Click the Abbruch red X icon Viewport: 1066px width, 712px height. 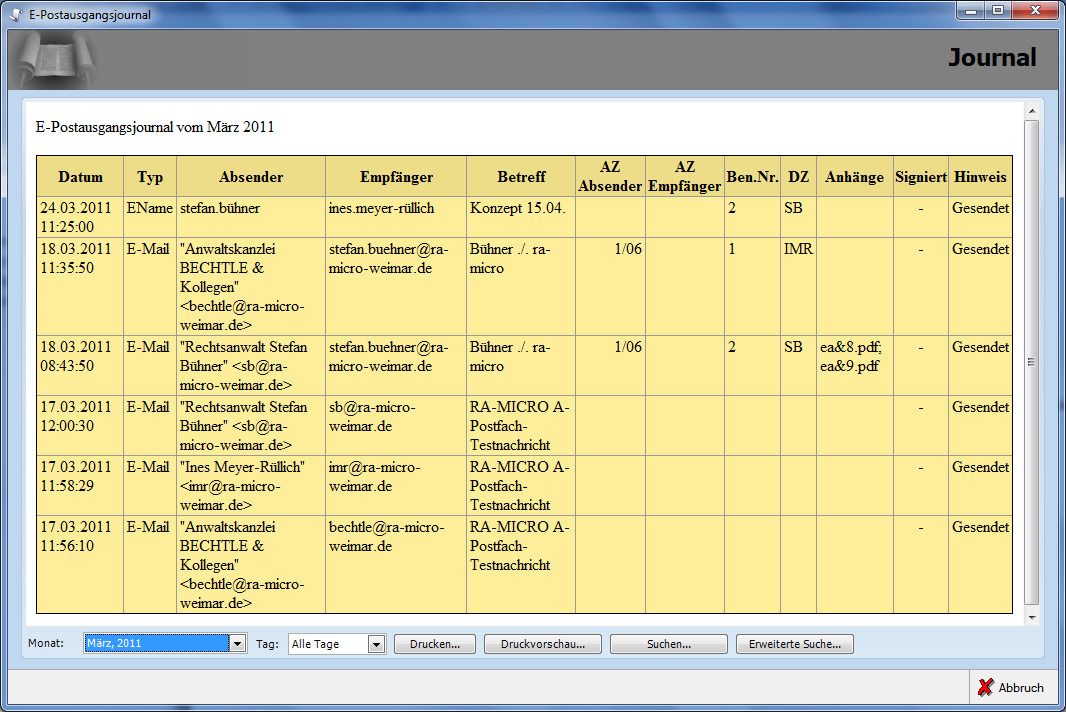[x=985, y=687]
